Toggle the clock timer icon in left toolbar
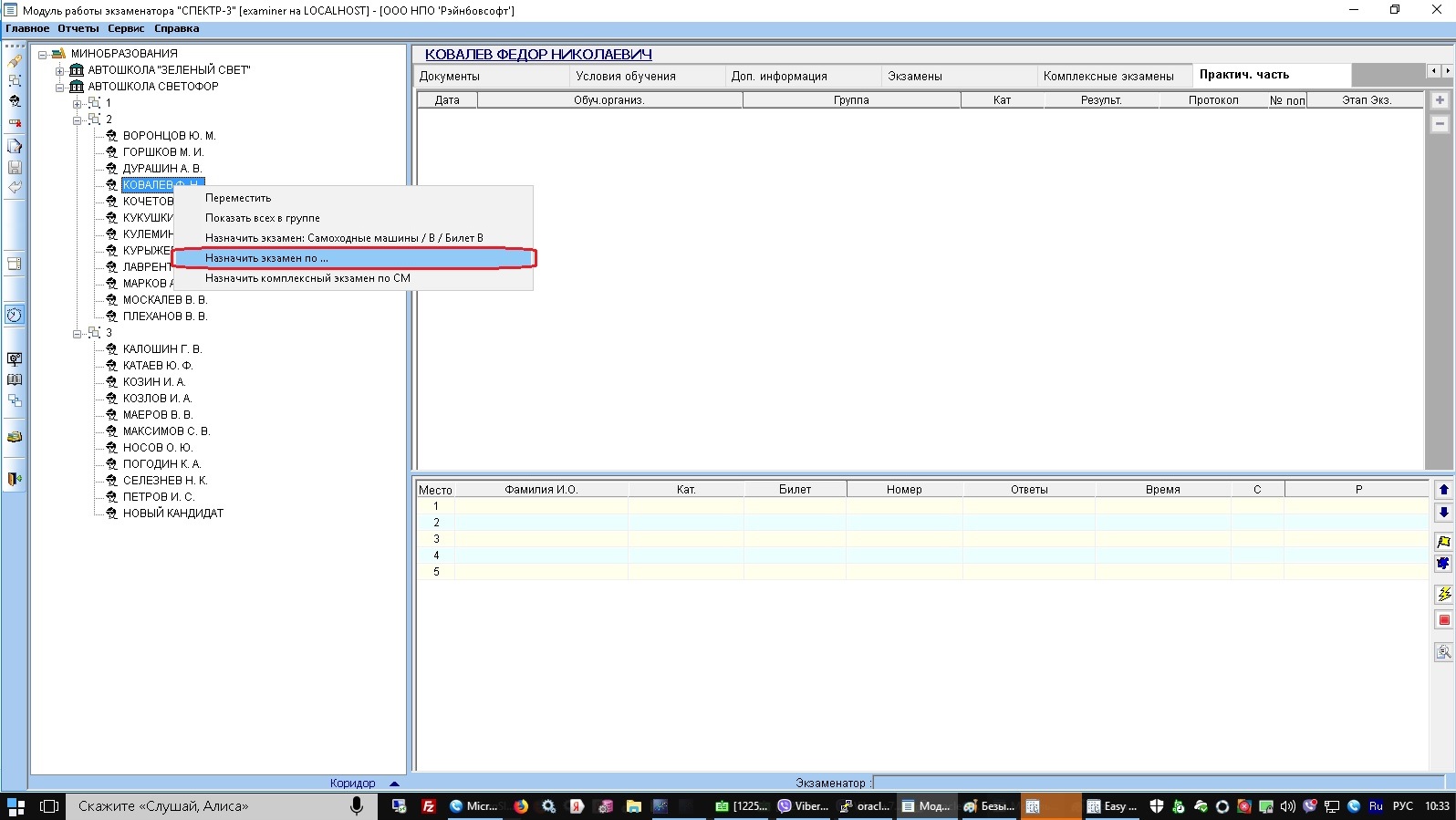The height and width of the screenshot is (820, 1456). coord(15,315)
